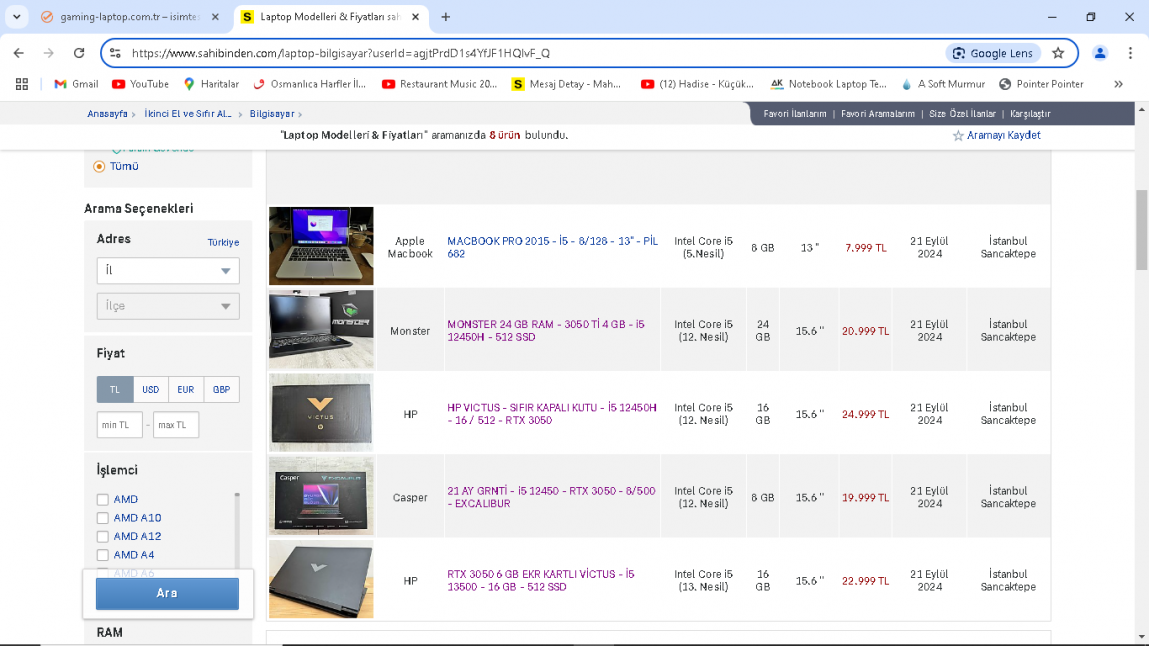Go forward to the next page
This screenshot has width=1149, height=646.
(x=48, y=53)
